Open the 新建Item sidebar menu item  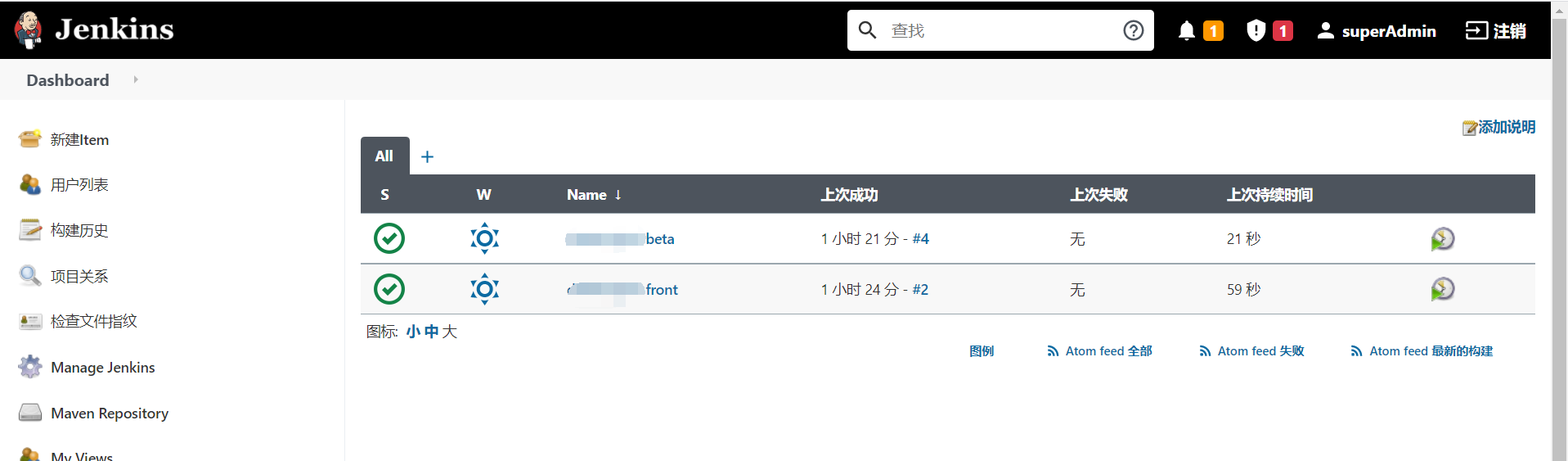coord(79,140)
